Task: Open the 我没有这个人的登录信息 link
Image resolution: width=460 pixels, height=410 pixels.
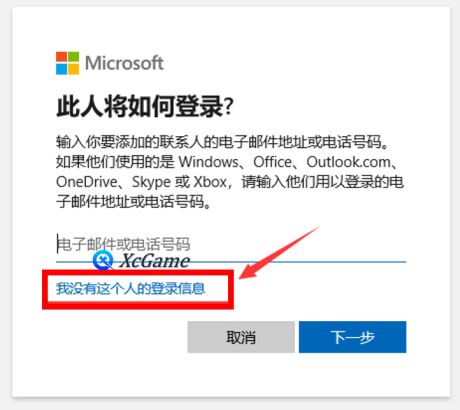Action: click(130, 289)
